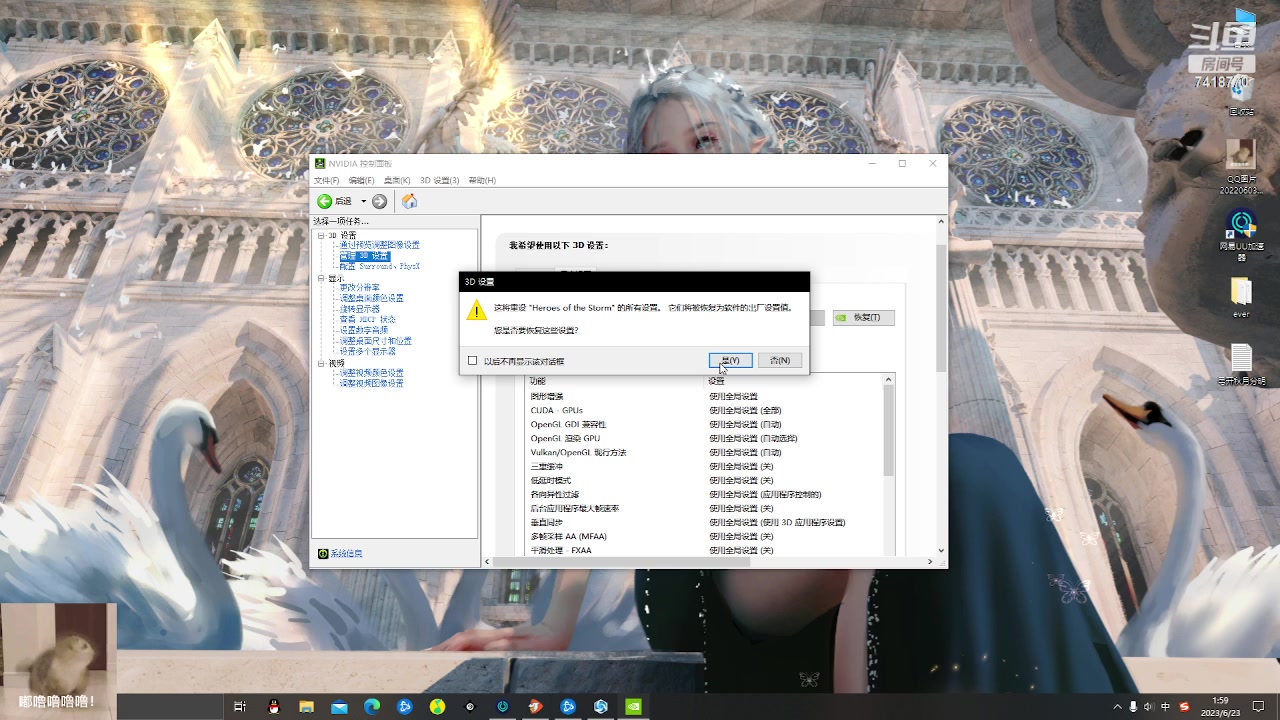Screen dimensions: 1280x720
Task: Decline reset with the 否(N) button
Action: click(780, 360)
